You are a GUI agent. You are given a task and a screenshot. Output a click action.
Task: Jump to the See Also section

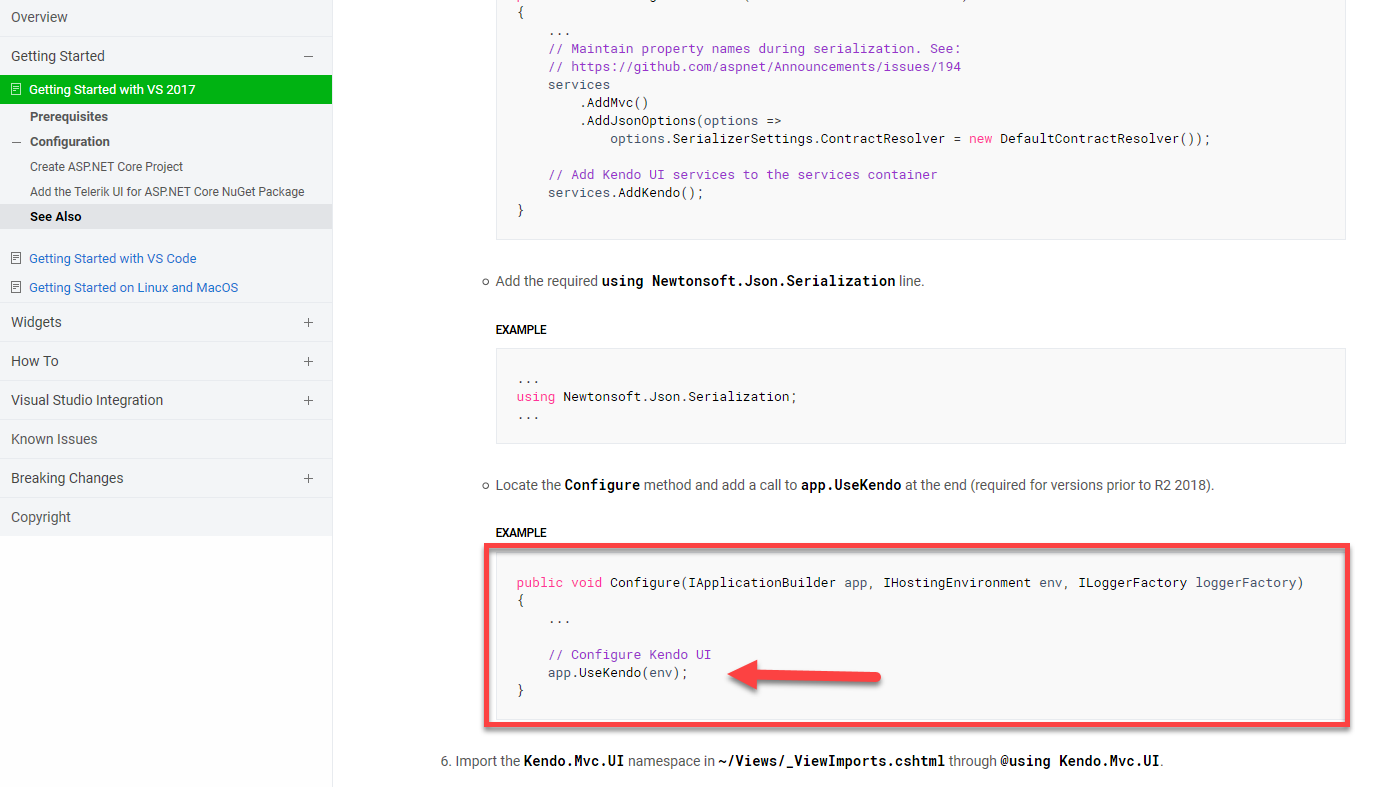(56, 217)
